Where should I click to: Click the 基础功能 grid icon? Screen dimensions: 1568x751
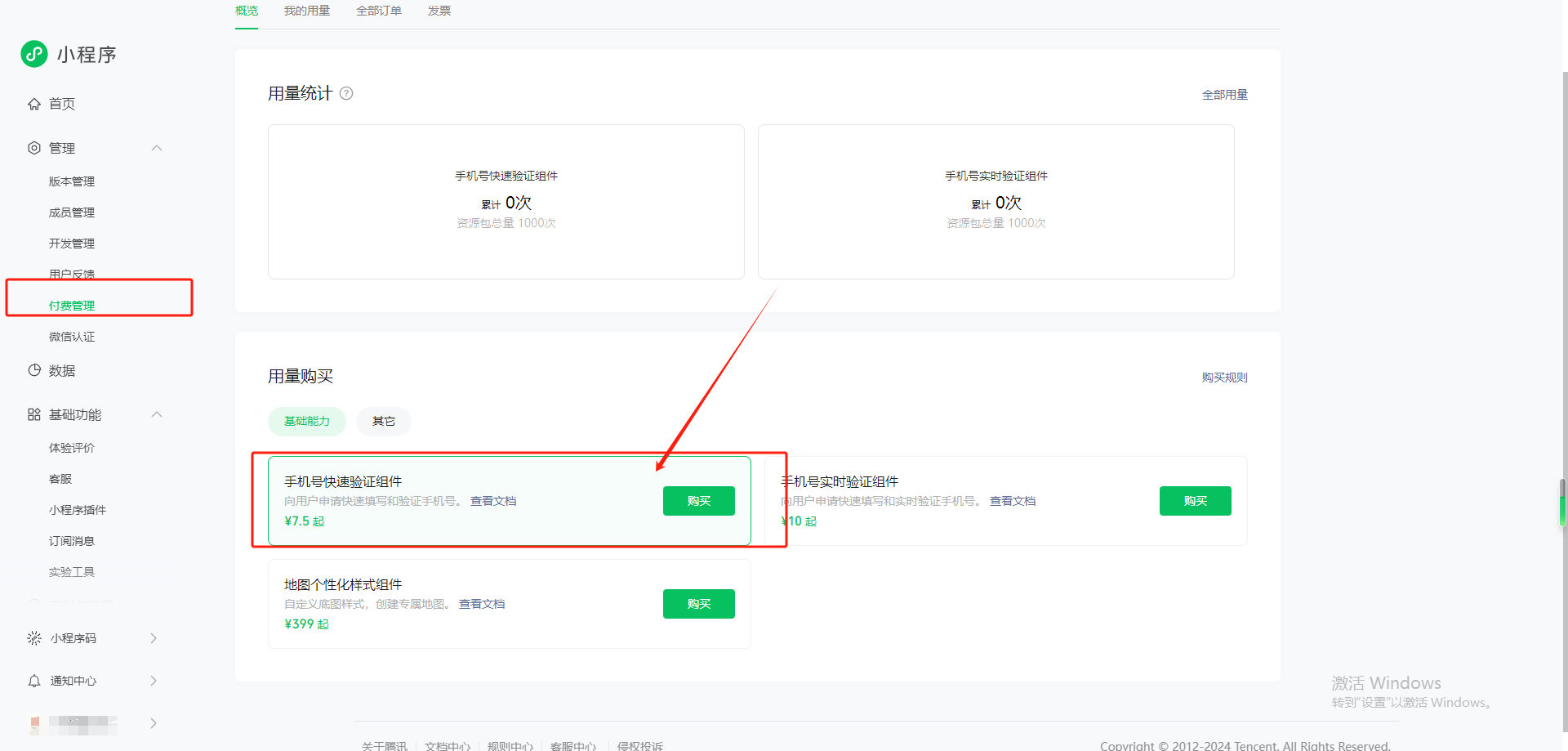pos(34,414)
